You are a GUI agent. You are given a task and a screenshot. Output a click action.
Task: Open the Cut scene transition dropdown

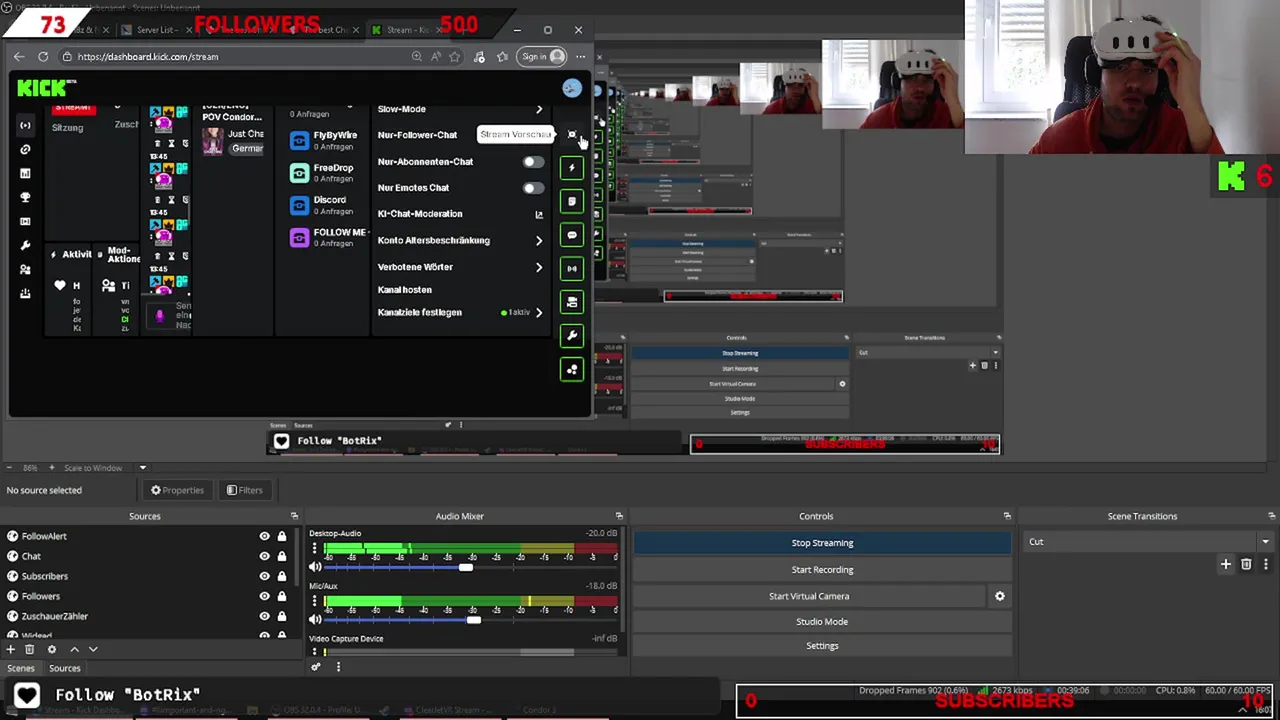pyautogui.click(x=1148, y=542)
